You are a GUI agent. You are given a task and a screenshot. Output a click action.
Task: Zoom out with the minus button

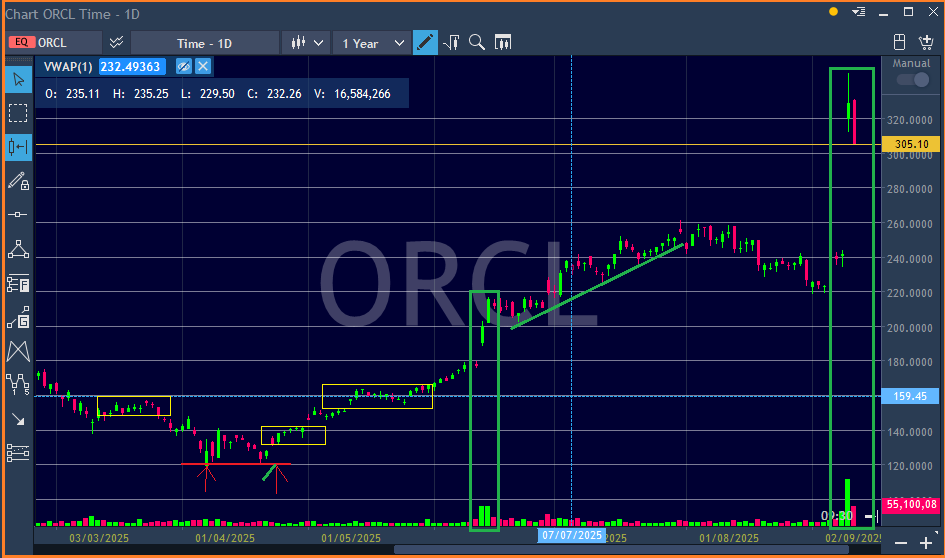click(x=900, y=543)
